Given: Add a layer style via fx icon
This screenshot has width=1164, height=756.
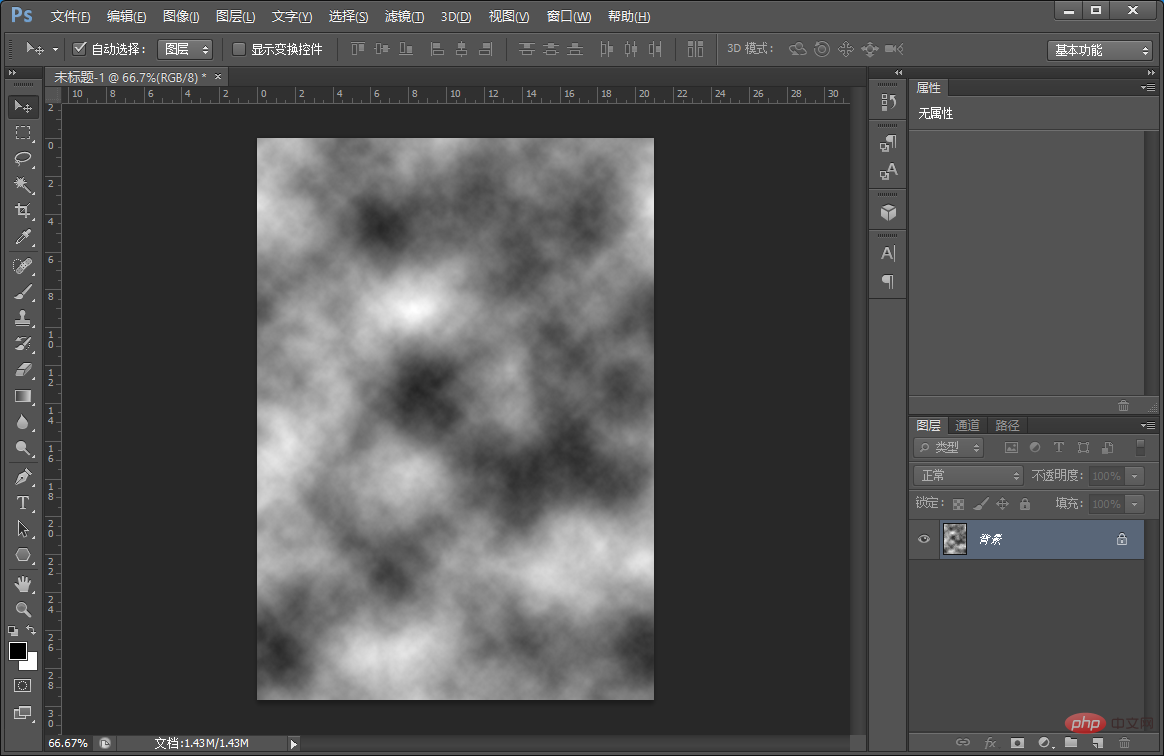Looking at the screenshot, I should click(990, 743).
